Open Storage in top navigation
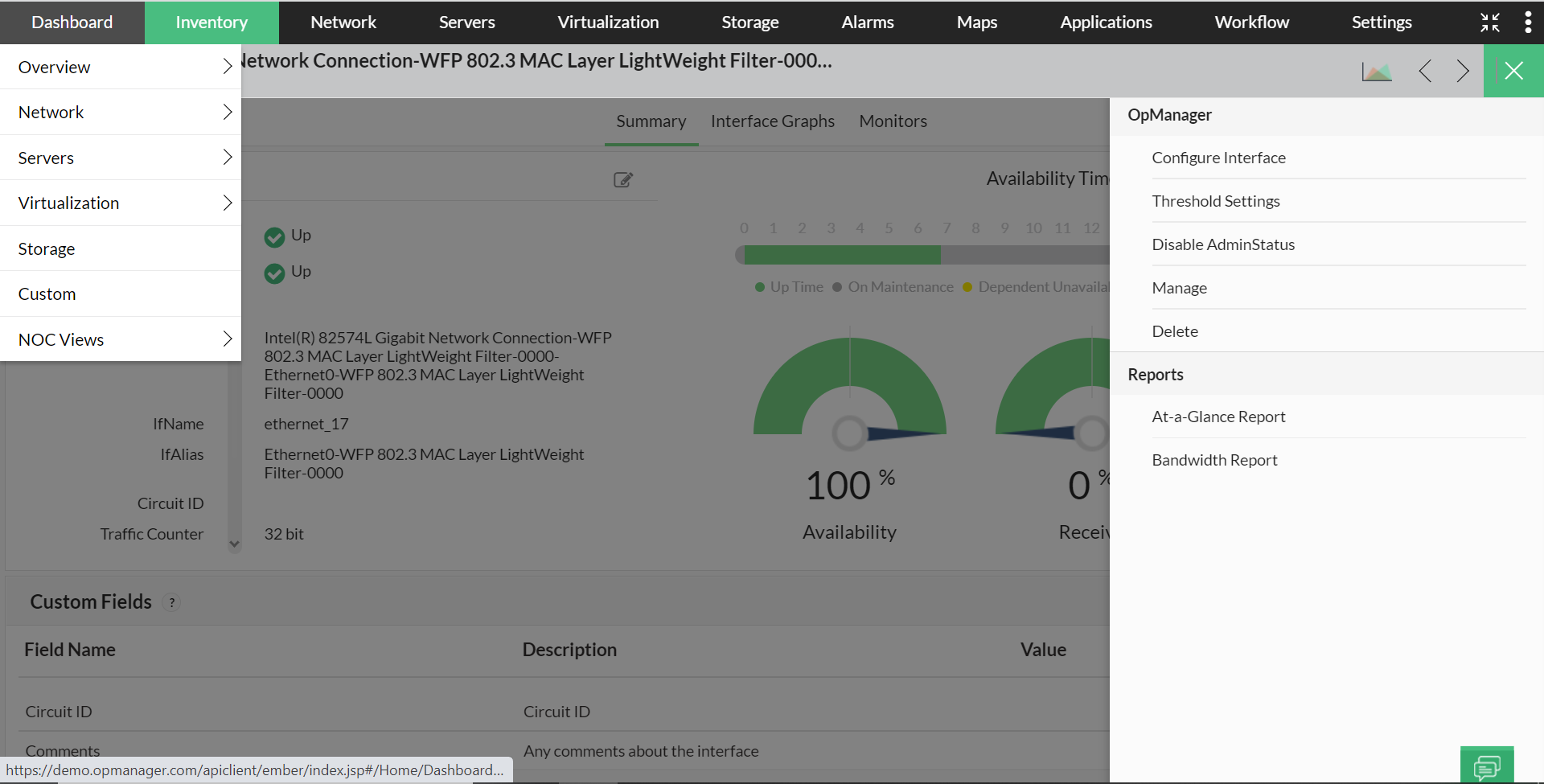Image resolution: width=1544 pixels, height=784 pixels. pos(749,23)
